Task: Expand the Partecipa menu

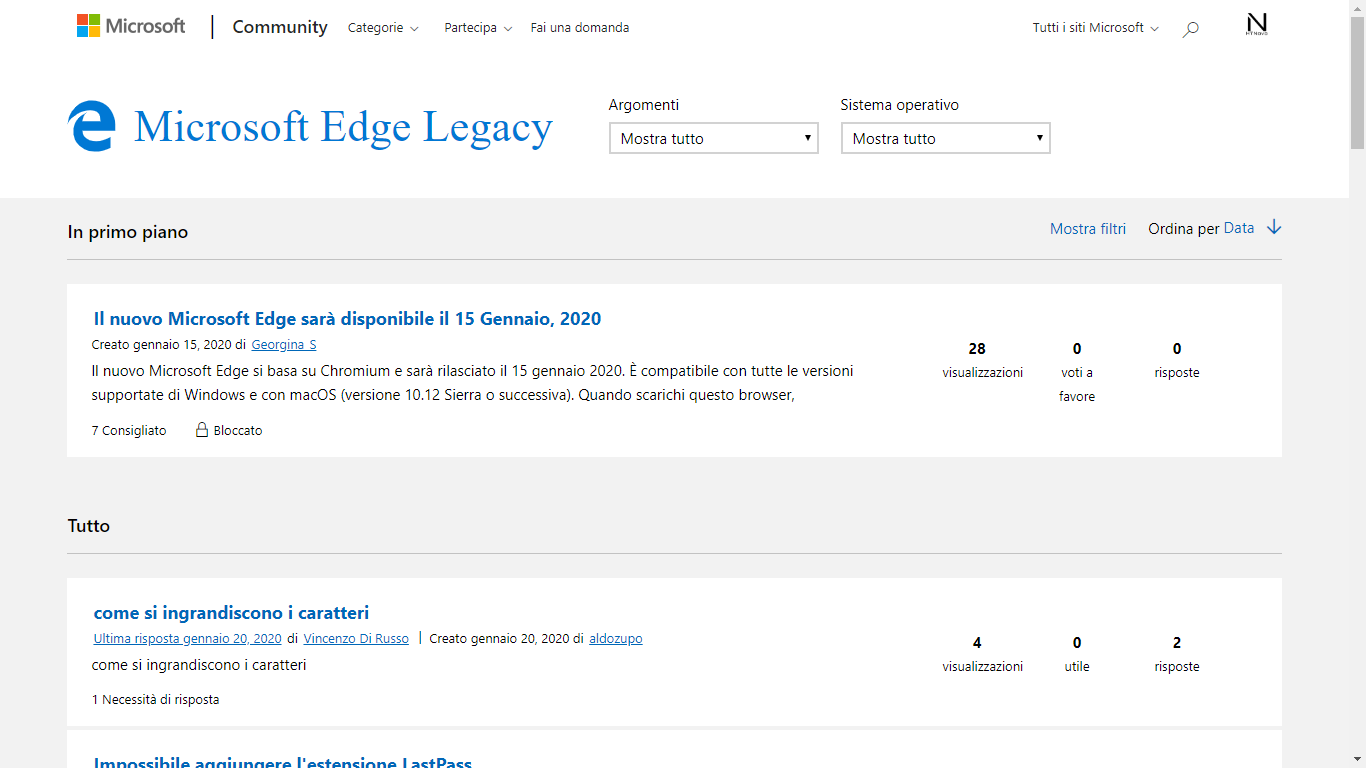Action: (478, 28)
